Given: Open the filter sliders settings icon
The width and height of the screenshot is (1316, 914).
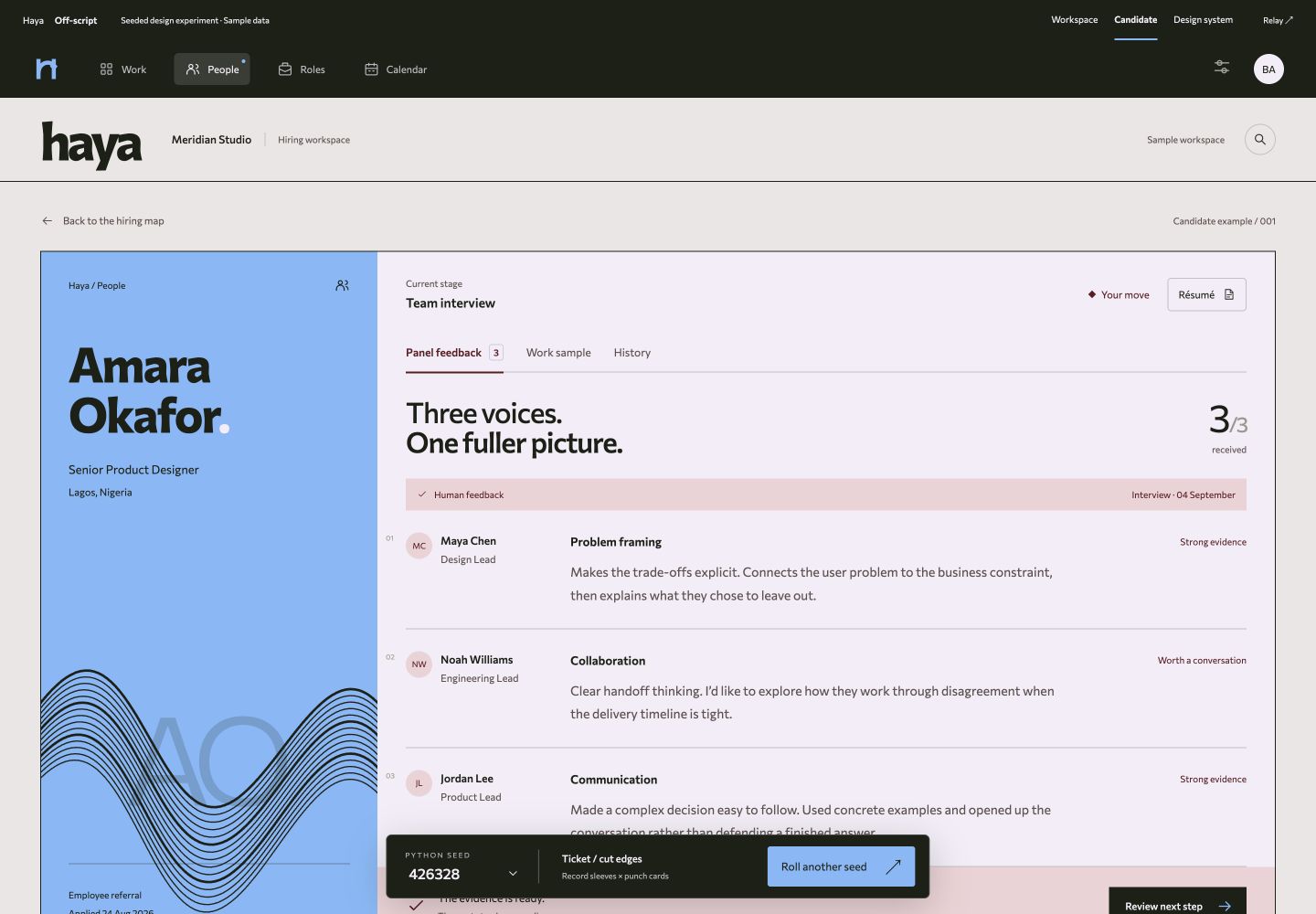Looking at the screenshot, I should (x=1222, y=68).
